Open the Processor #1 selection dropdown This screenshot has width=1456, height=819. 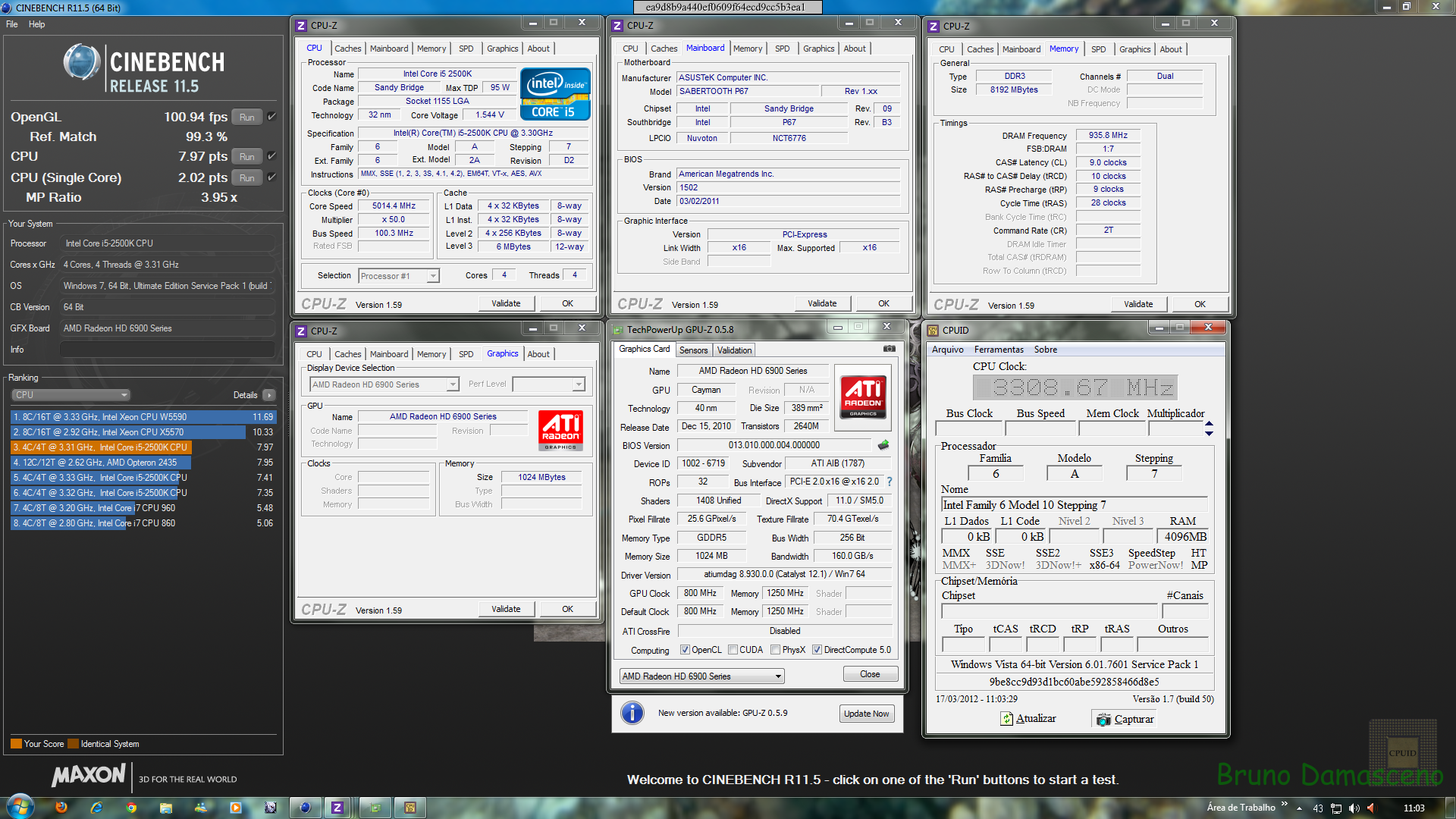399,276
